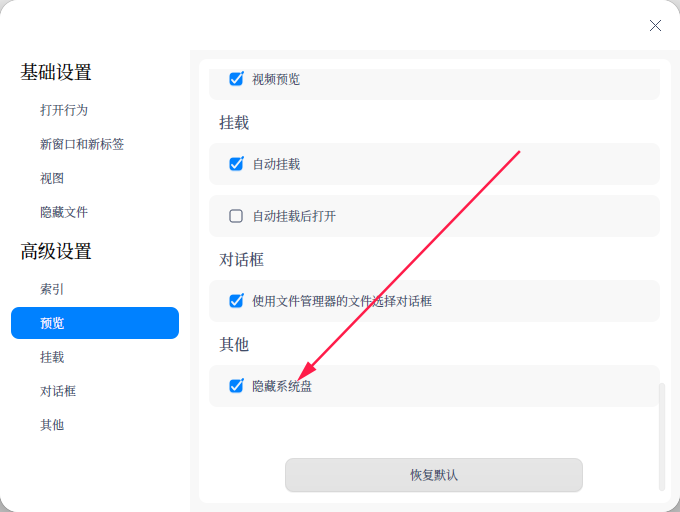Select 打开行为 in sidebar
The width and height of the screenshot is (680, 512).
click(x=64, y=110)
